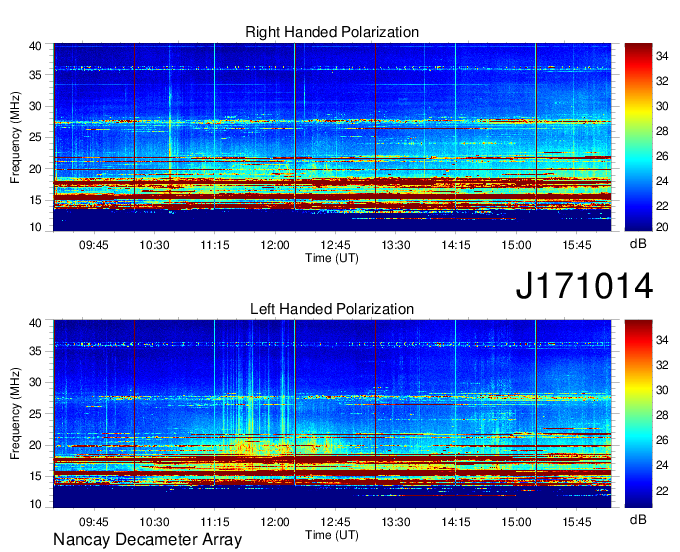This screenshot has height=552, width=680.
Task: Choose 40 MHz tick on Left Handed frequency axis
Action: click(35, 323)
